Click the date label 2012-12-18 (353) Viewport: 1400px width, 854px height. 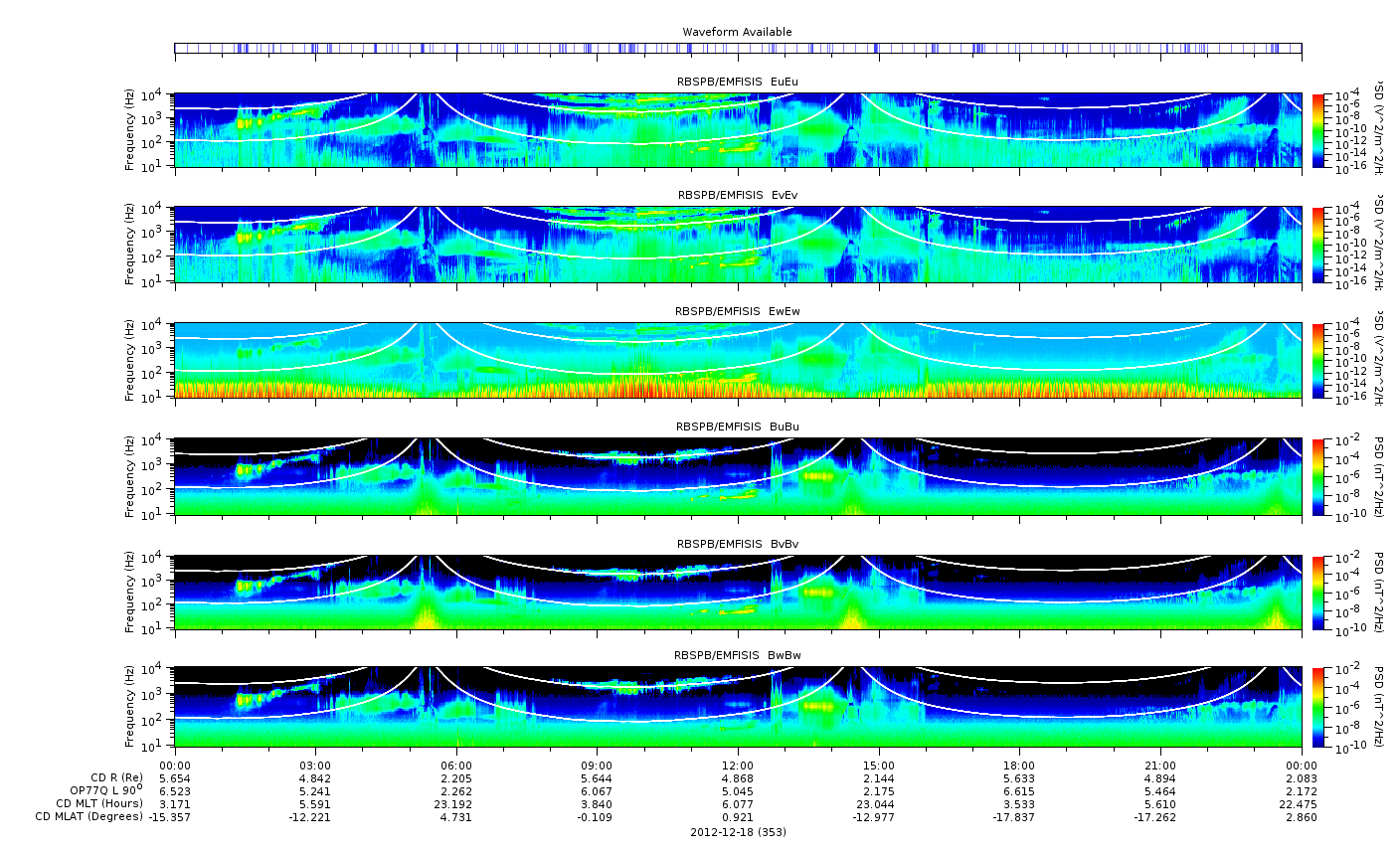(x=738, y=832)
